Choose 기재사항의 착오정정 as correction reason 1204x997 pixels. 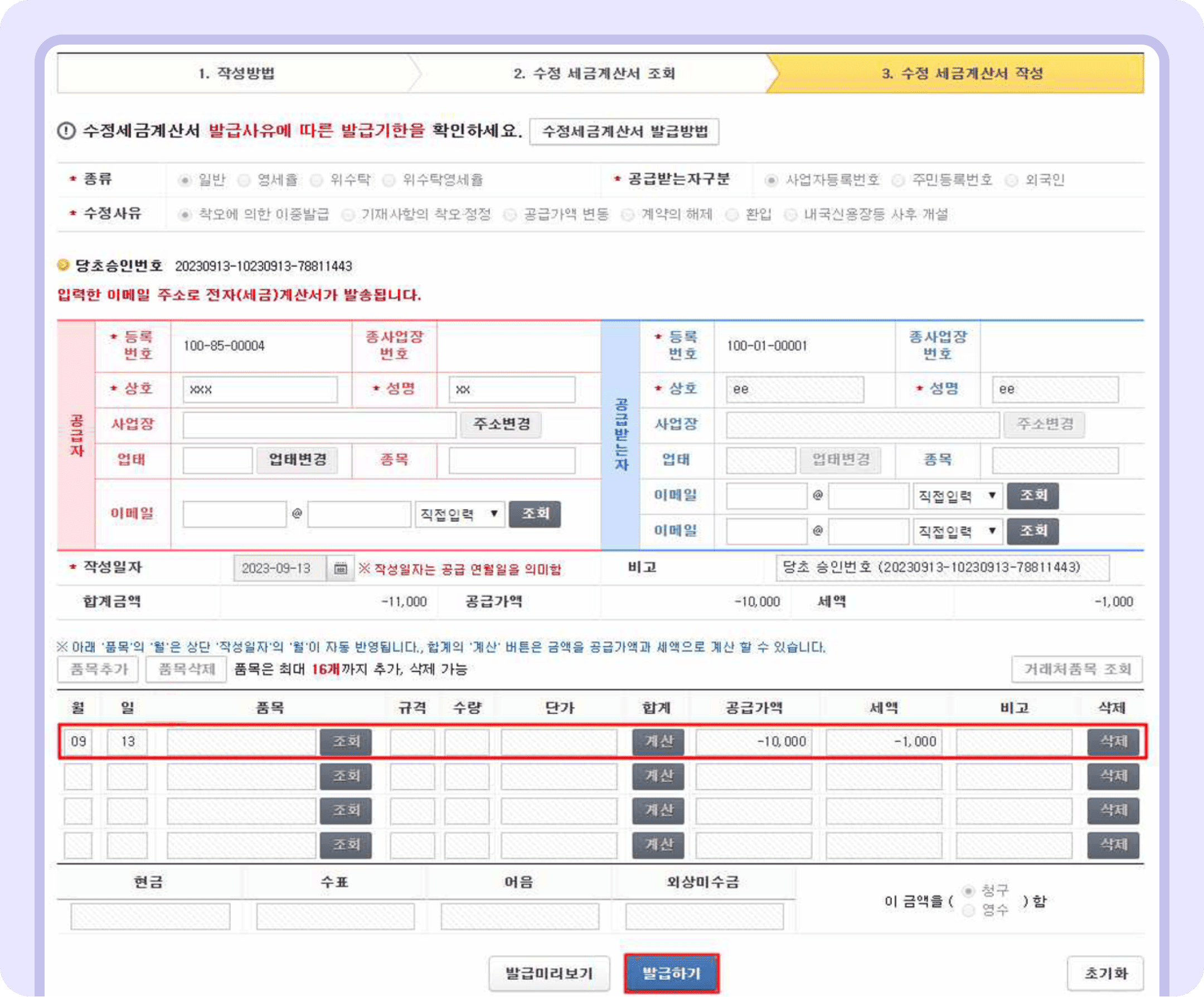[347, 213]
